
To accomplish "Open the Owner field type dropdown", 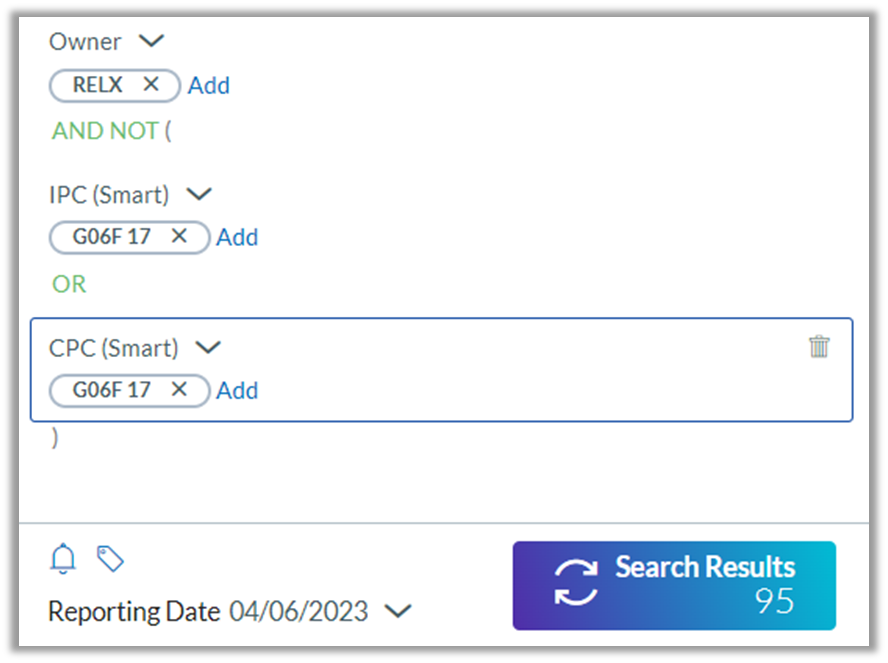I will coord(150,41).
